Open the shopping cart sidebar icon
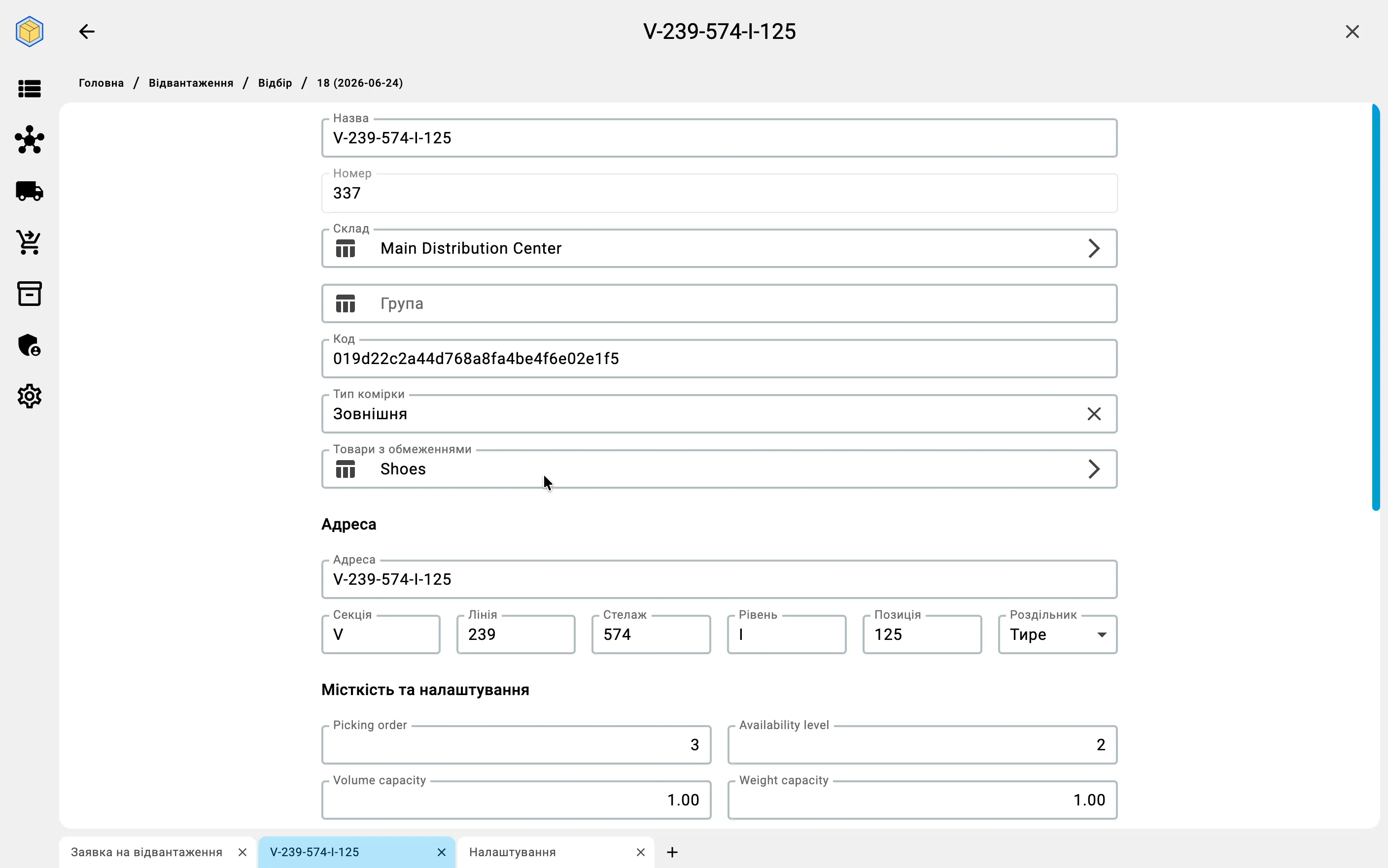The width and height of the screenshot is (1388, 868). click(x=29, y=242)
